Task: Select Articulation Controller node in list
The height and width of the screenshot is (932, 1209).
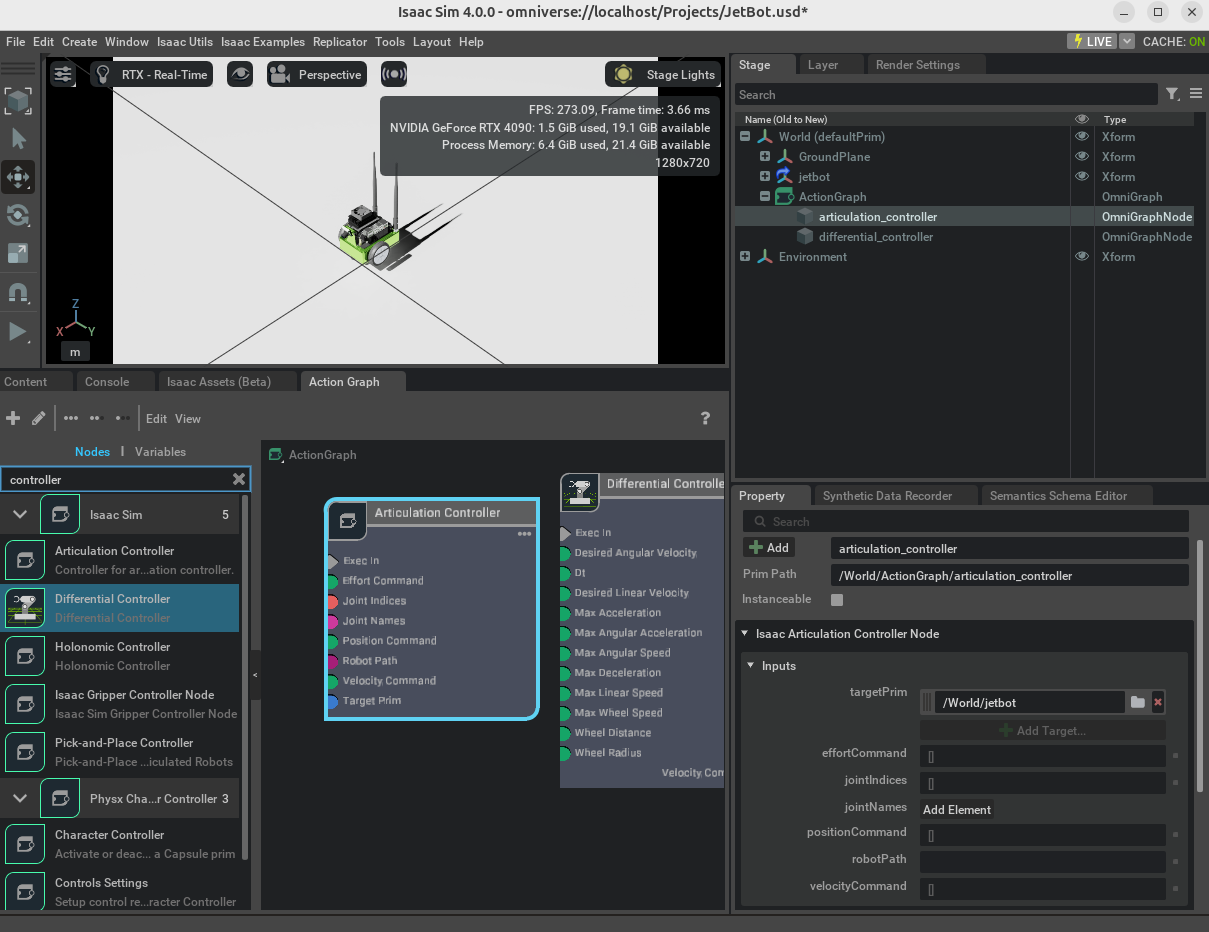Action: pos(120,560)
